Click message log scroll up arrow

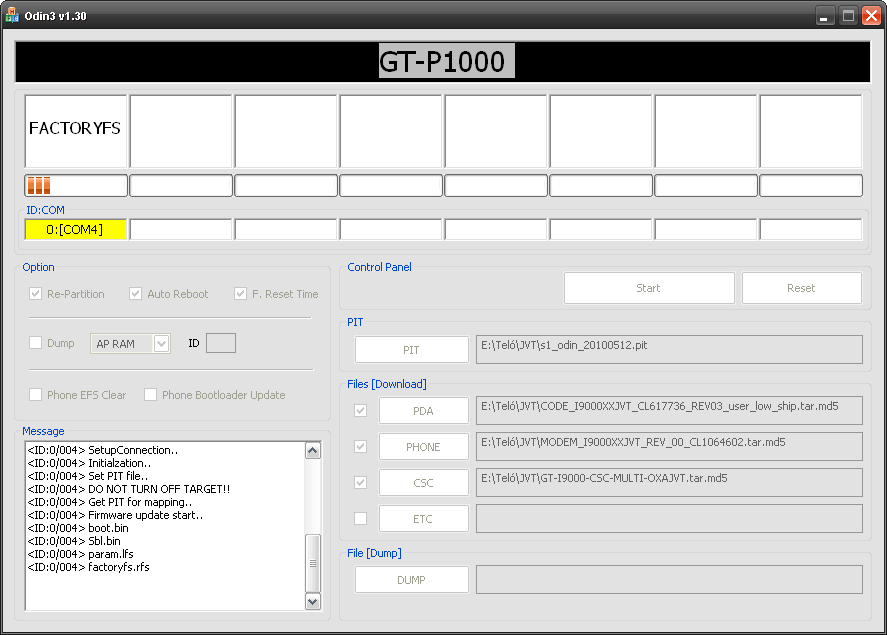pos(313,451)
